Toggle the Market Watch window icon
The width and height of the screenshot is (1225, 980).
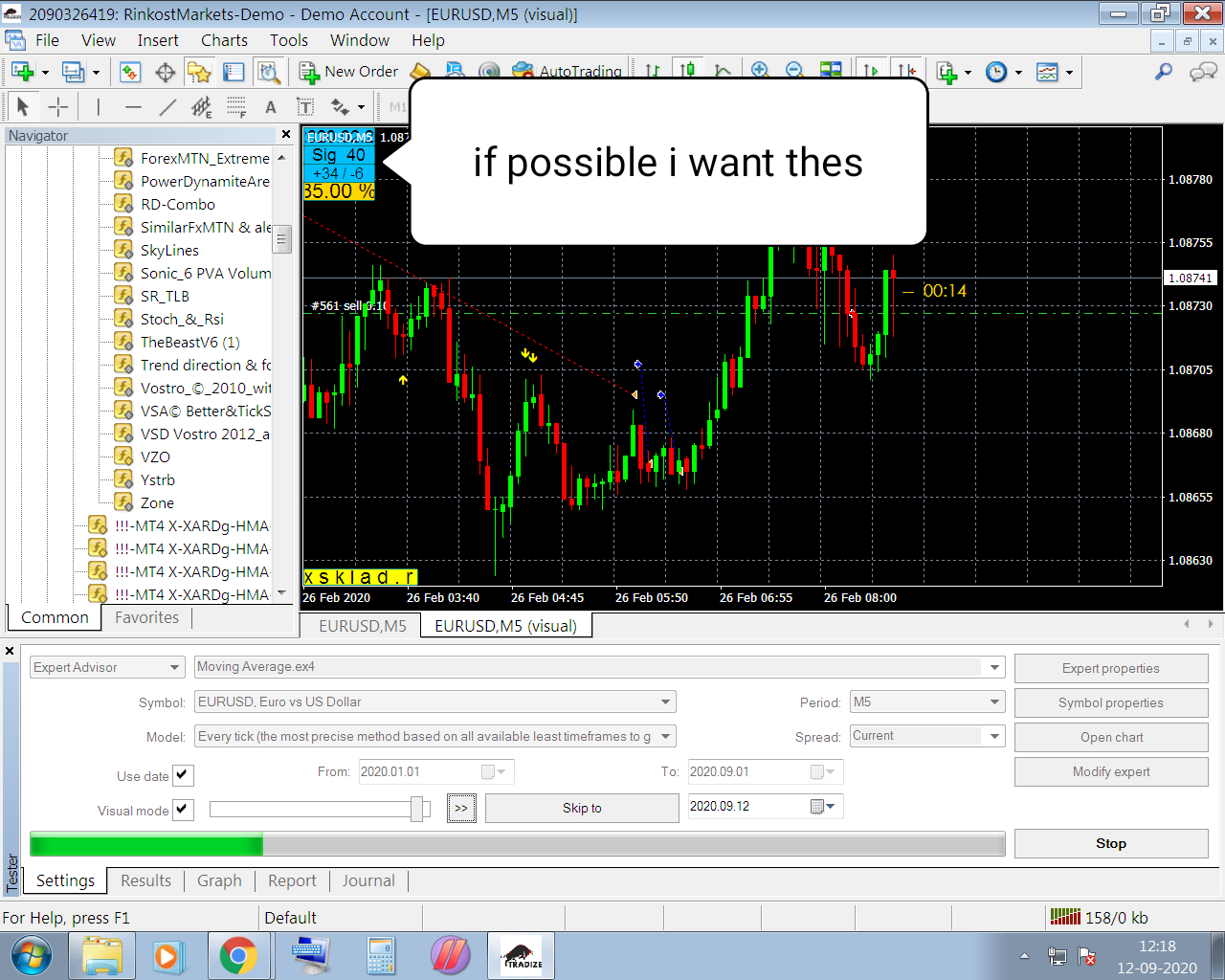point(130,72)
